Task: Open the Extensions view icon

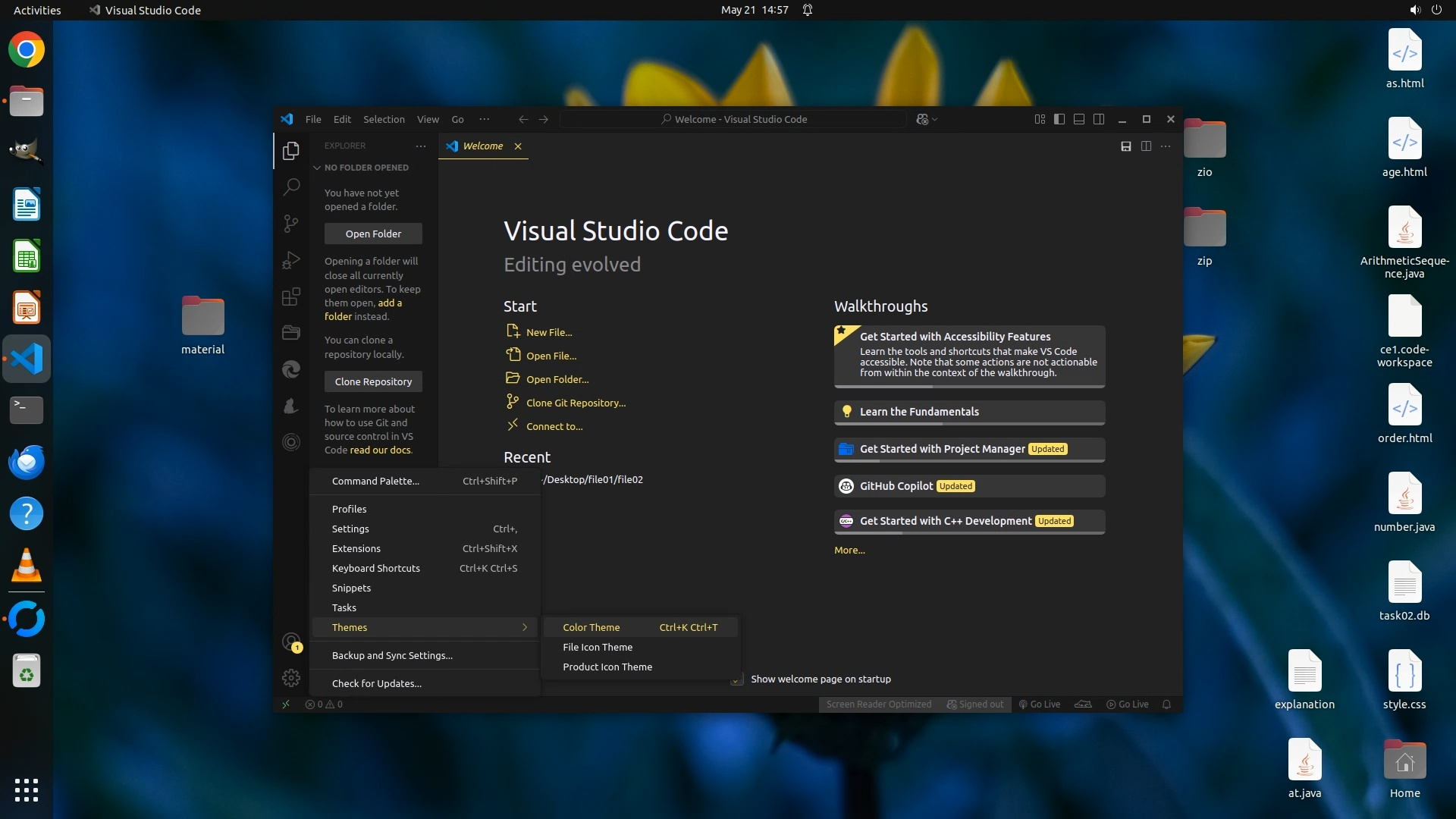Action: (x=291, y=297)
